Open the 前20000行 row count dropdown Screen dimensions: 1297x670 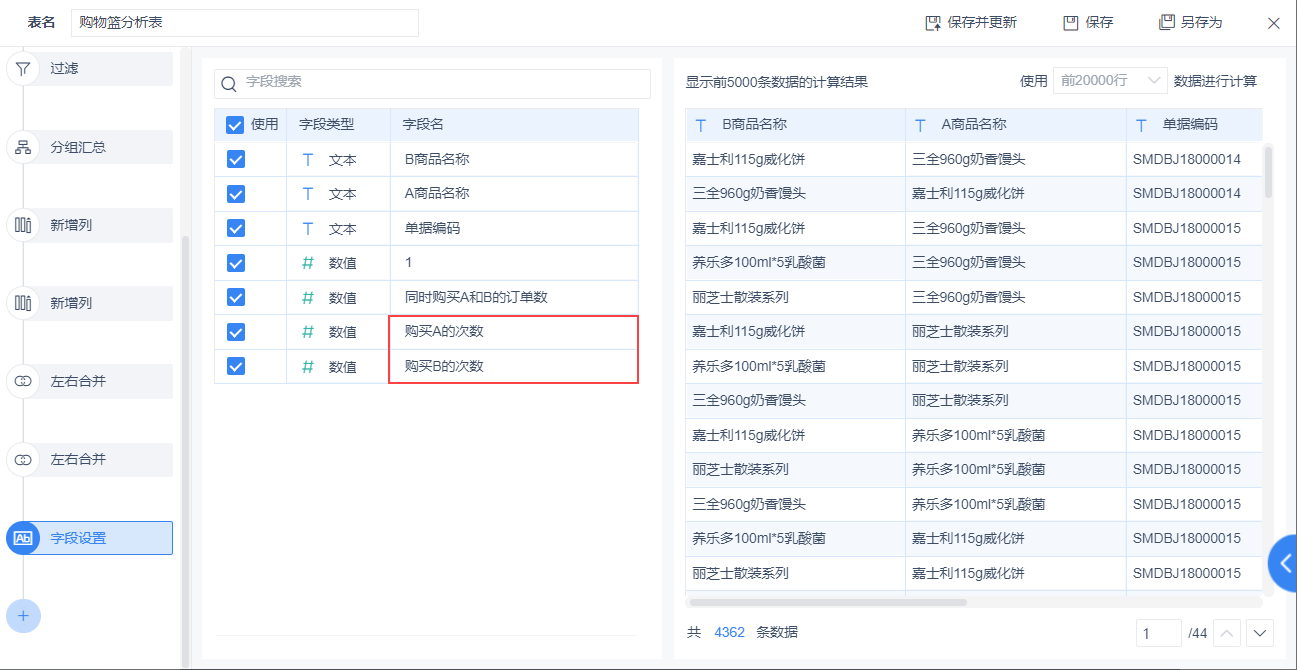pyautogui.click(x=1110, y=81)
